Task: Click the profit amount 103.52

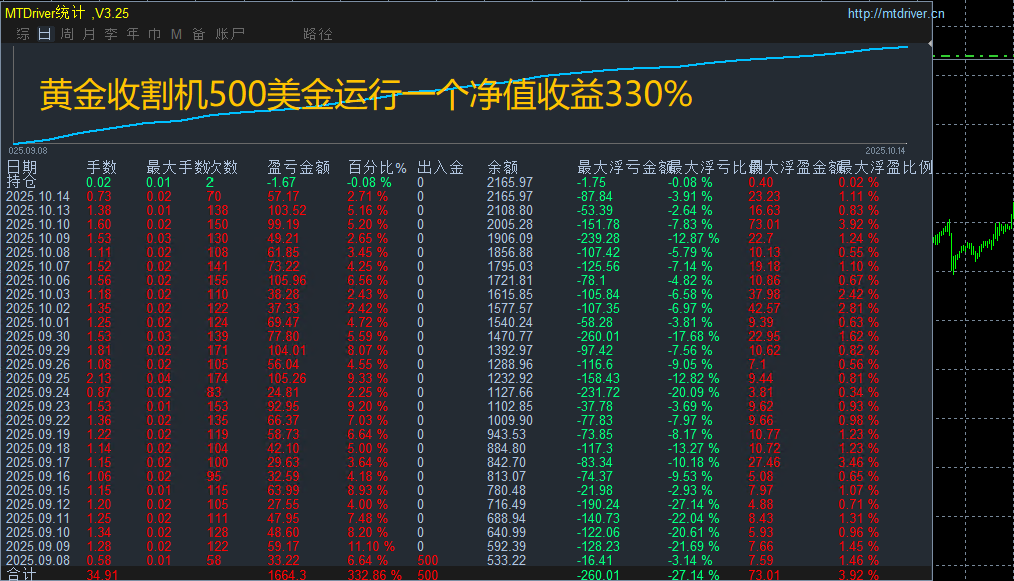Action: (287, 210)
